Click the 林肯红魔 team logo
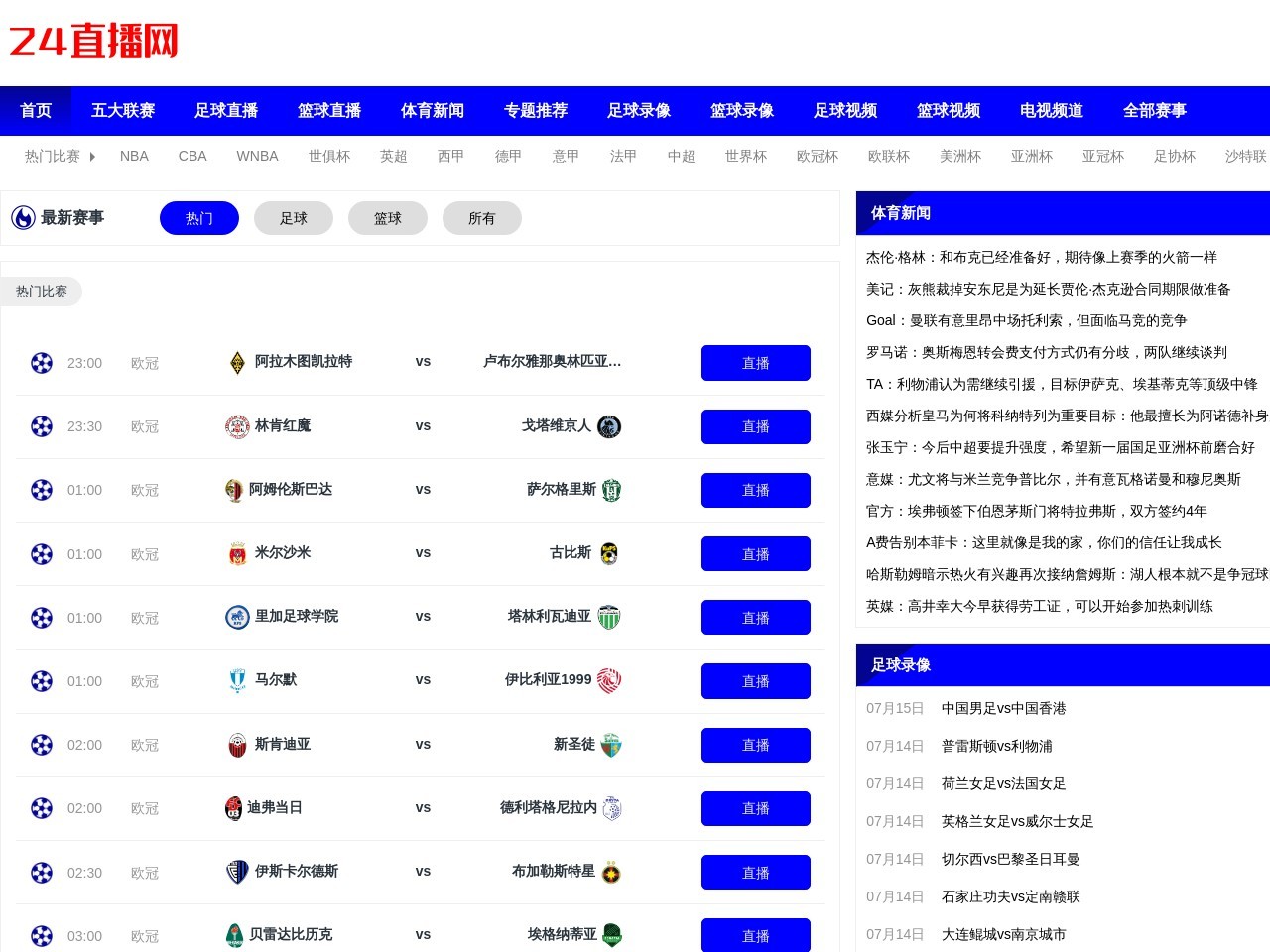This screenshot has width=1270, height=952. 236,426
